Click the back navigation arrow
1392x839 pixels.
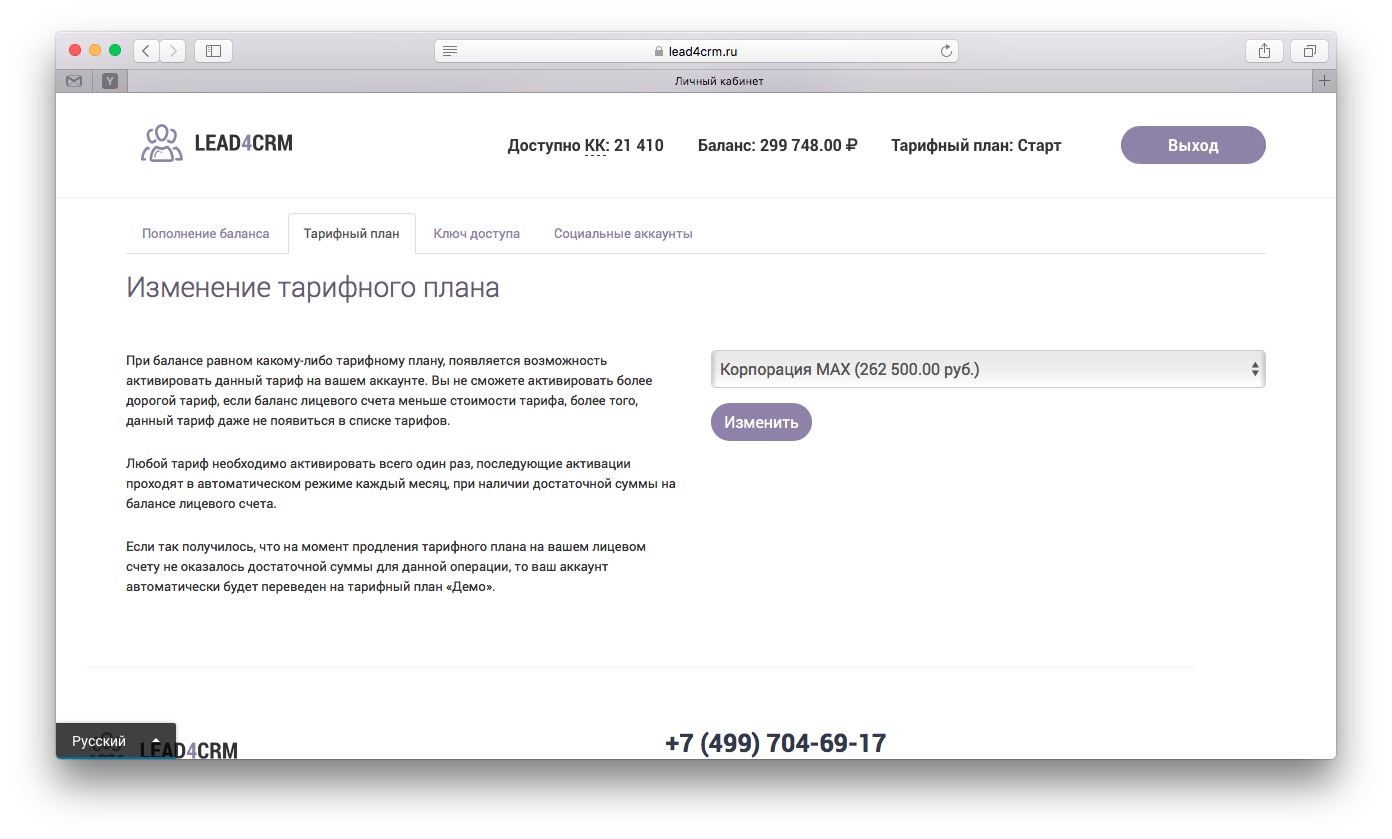[x=145, y=50]
